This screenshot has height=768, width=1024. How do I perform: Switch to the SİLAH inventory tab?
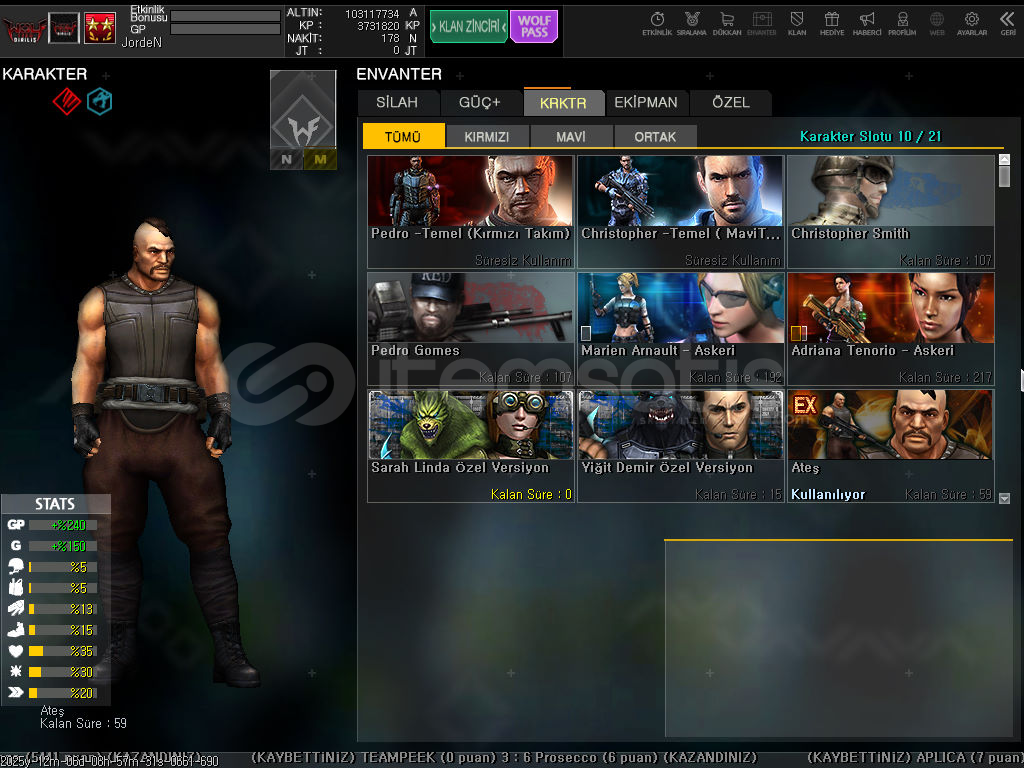[398, 102]
